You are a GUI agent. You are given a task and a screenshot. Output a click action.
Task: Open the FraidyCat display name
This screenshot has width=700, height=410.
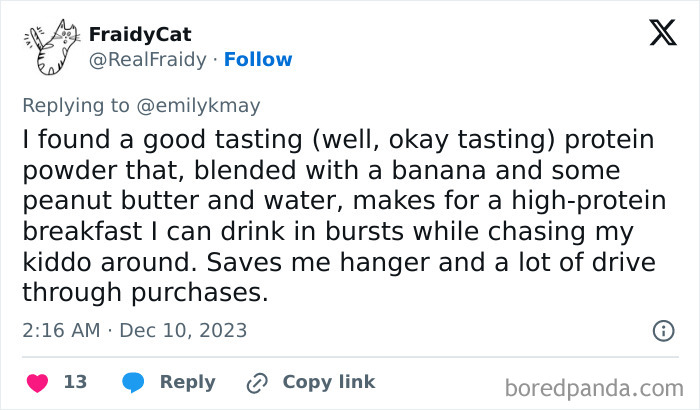[x=139, y=35]
